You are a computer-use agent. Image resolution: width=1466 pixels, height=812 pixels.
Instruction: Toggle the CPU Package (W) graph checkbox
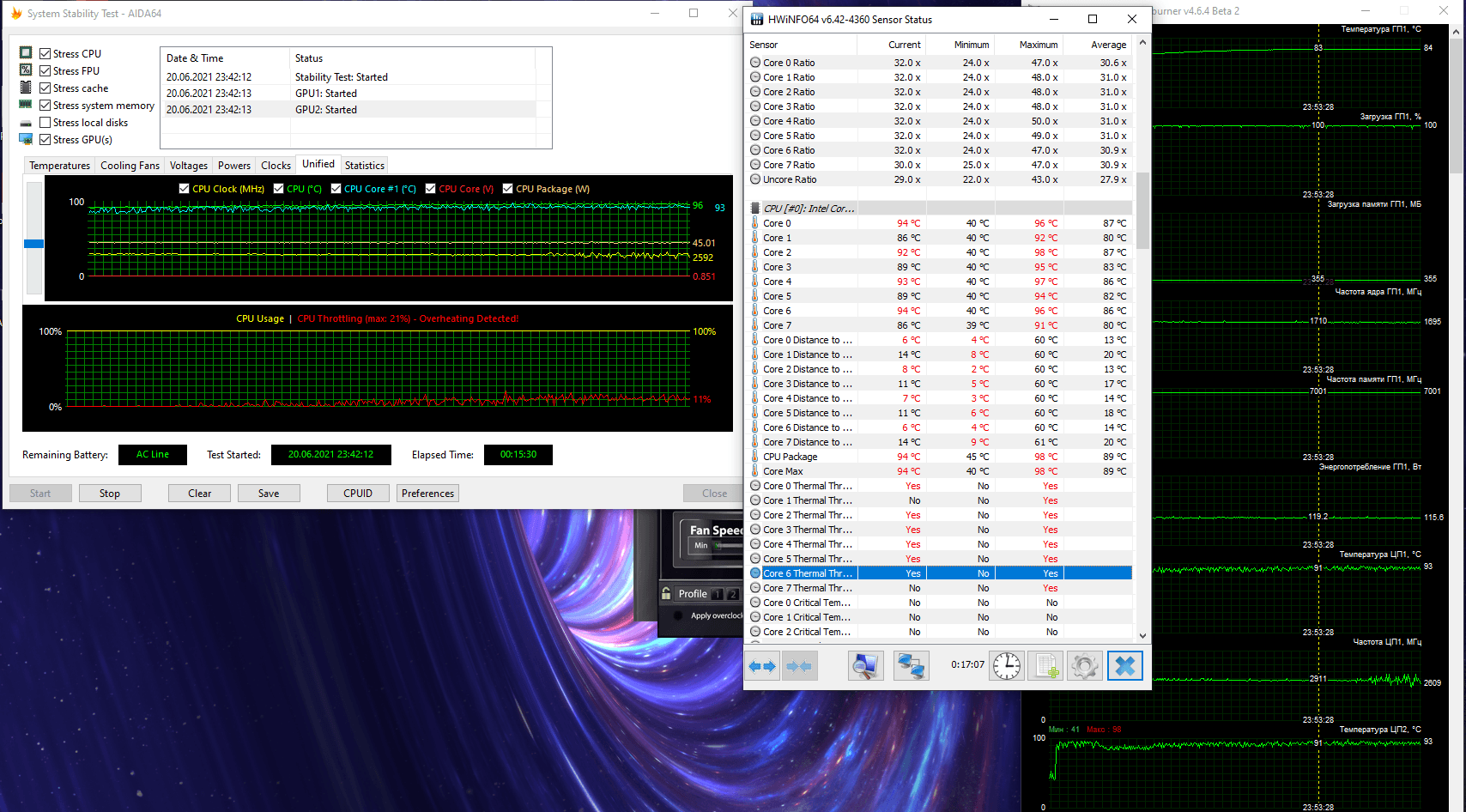(x=507, y=189)
